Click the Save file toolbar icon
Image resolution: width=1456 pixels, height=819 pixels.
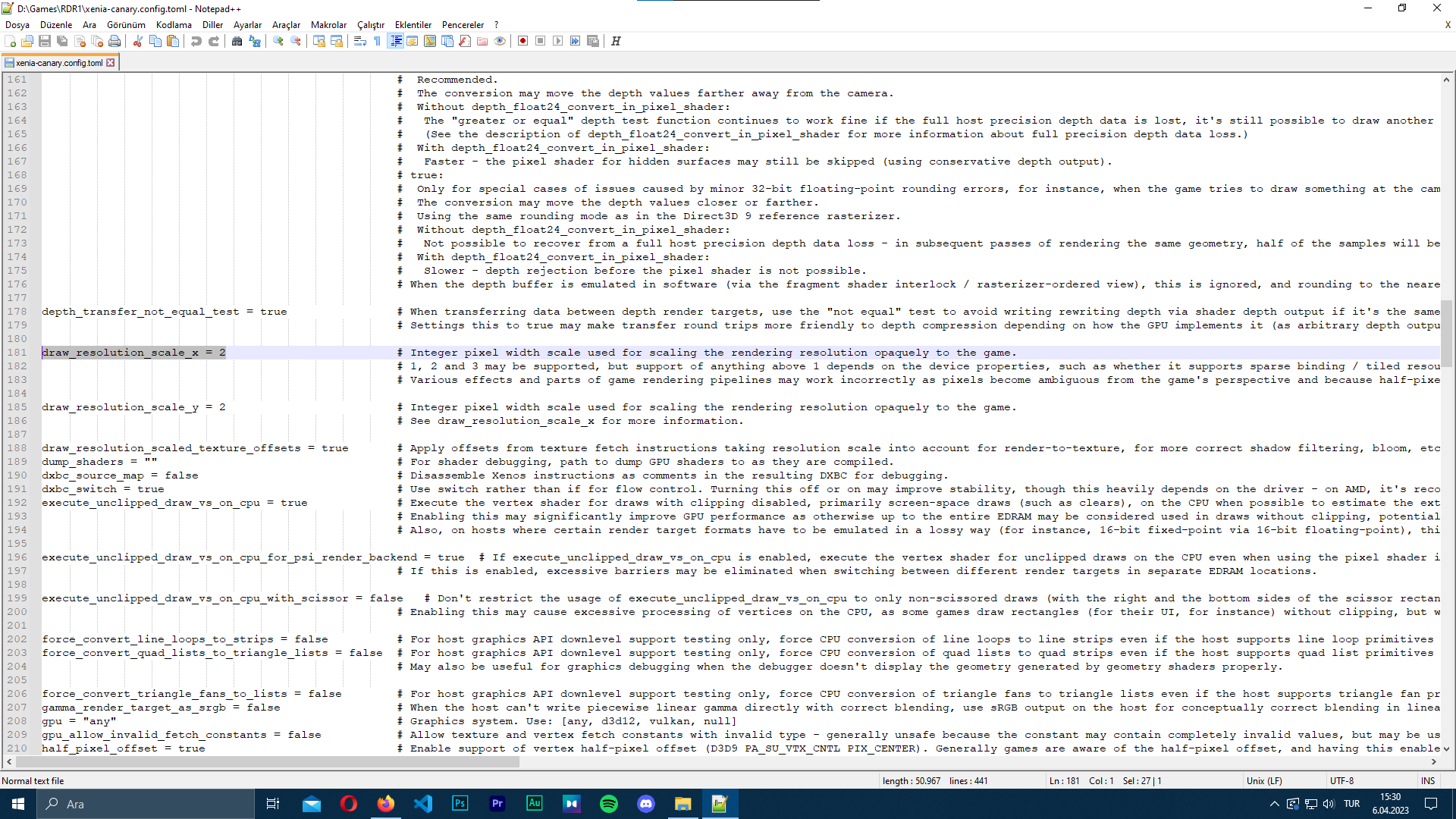click(45, 41)
